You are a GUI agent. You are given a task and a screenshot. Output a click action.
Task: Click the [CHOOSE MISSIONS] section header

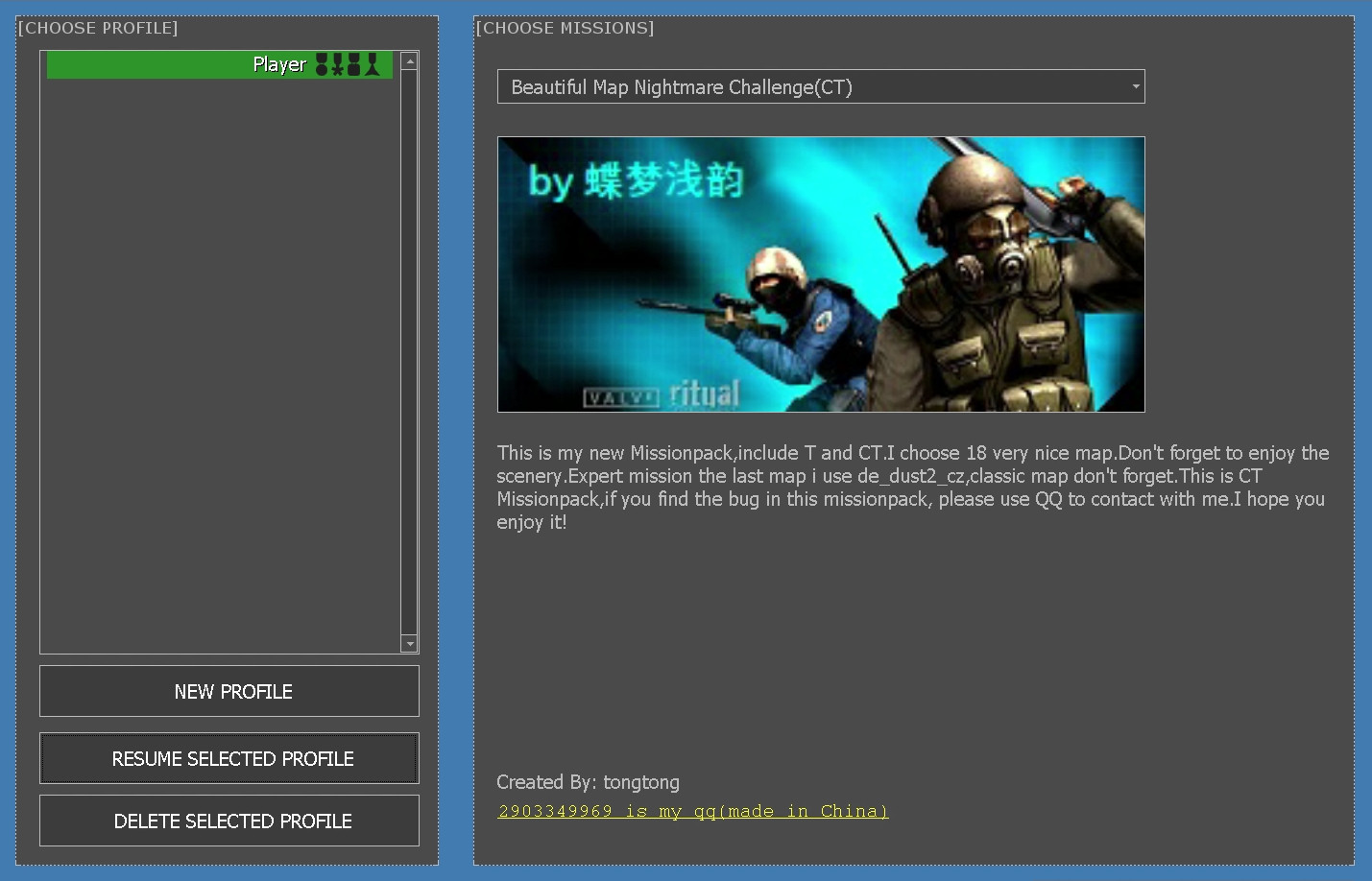coord(565,28)
